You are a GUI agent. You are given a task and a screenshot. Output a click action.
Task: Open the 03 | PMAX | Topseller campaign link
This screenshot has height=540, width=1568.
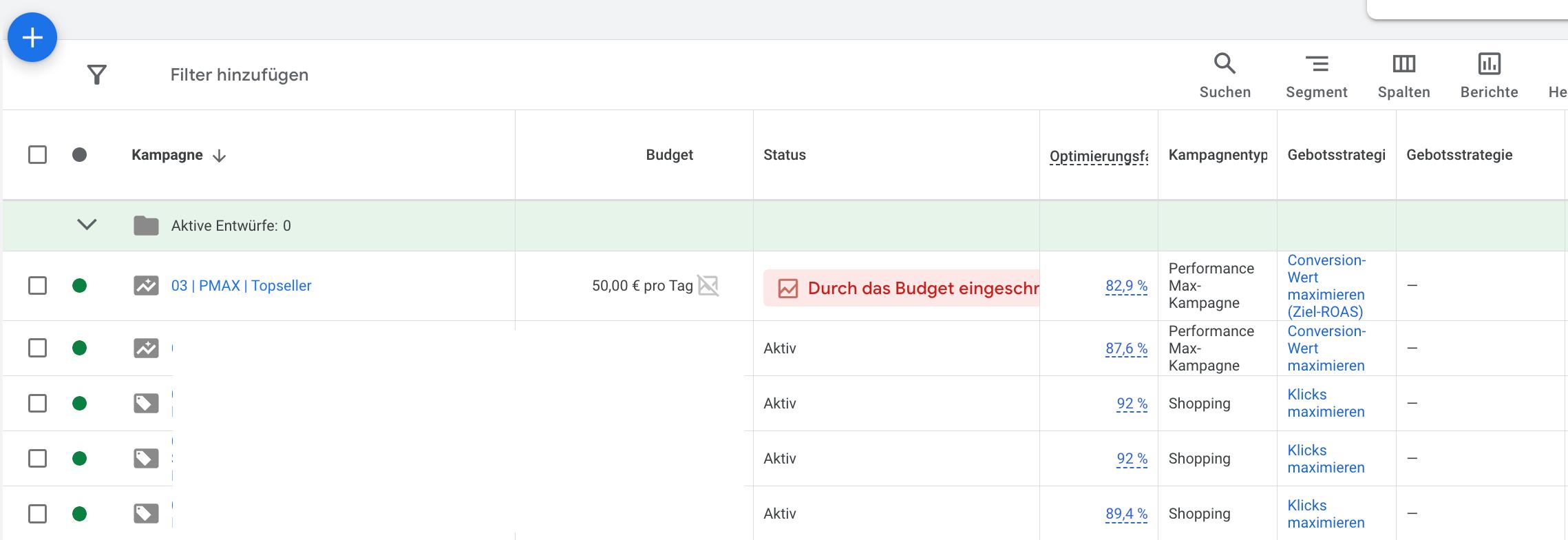click(x=241, y=285)
